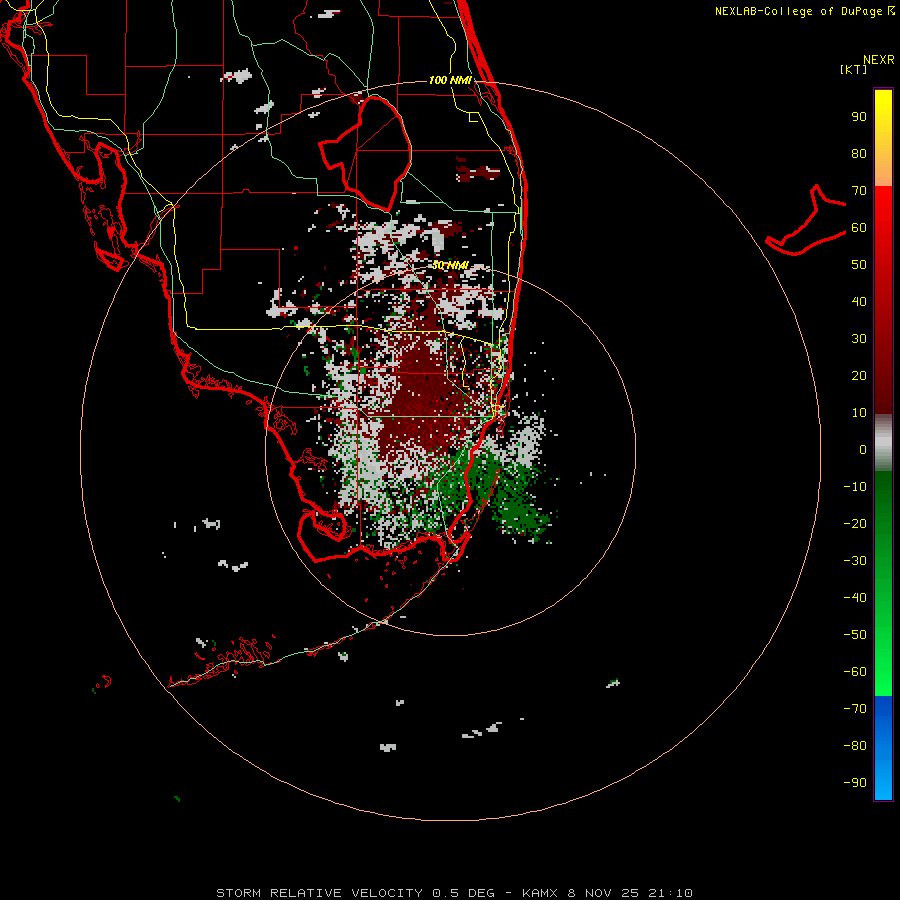Click the Bahamas island outline at right
The height and width of the screenshot is (900, 900).
[806, 220]
